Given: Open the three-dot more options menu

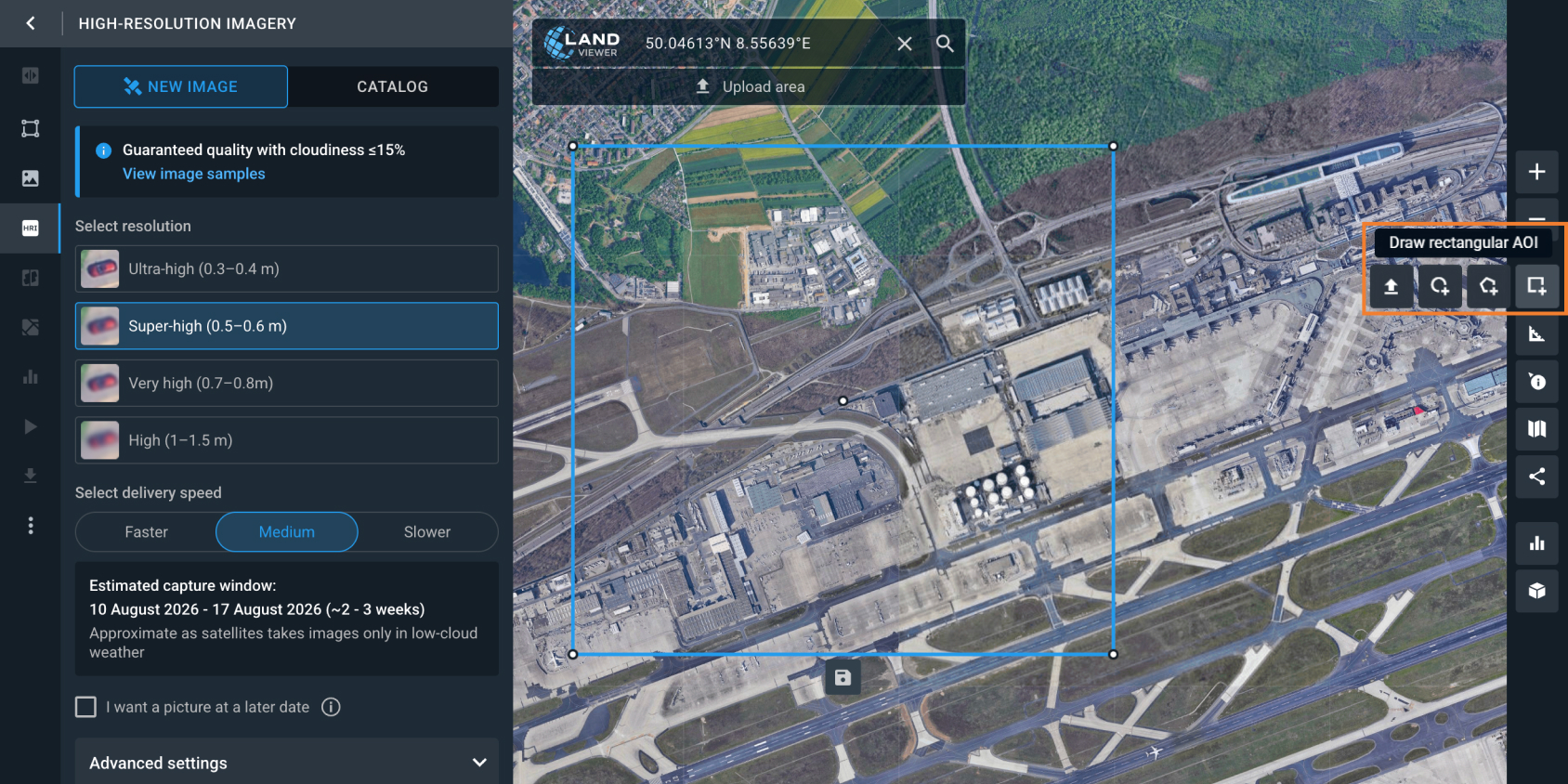Looking at the screenshot, I should [x=31, y=526].
